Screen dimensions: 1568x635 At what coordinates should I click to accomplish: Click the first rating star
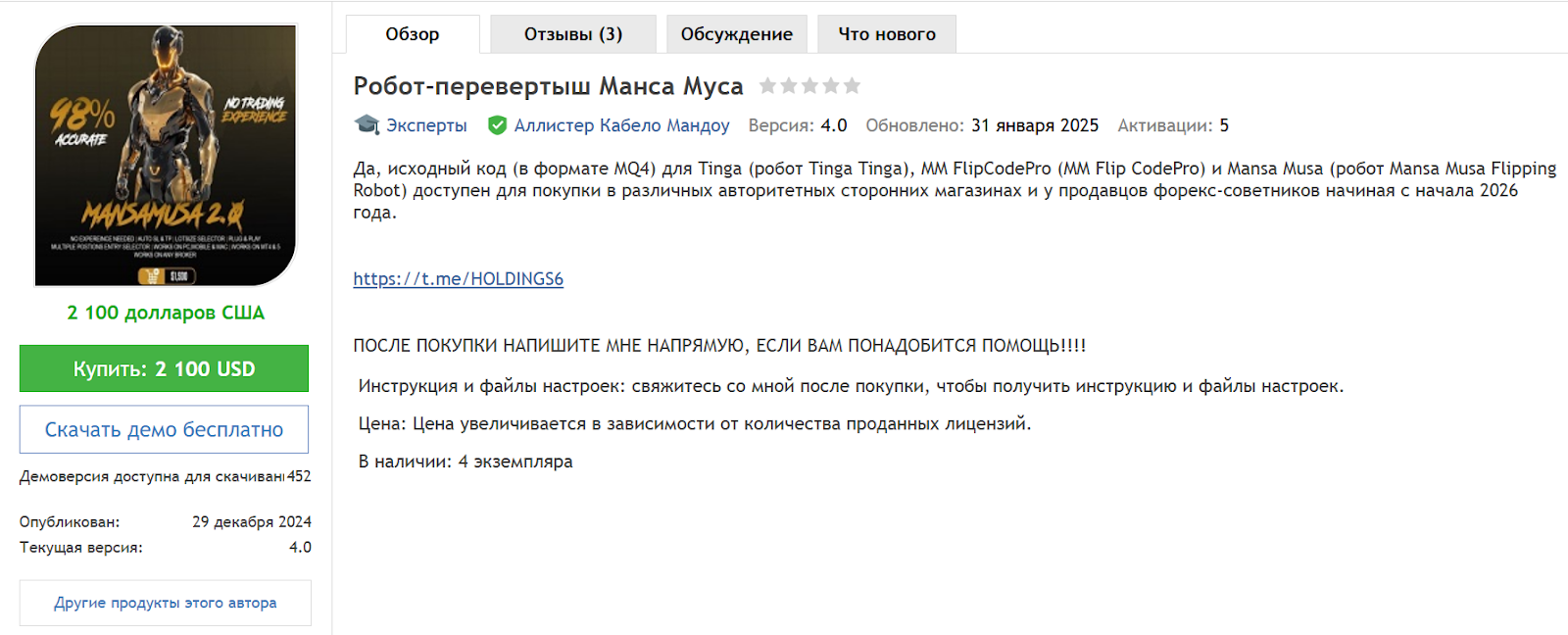tap(768, 86)
